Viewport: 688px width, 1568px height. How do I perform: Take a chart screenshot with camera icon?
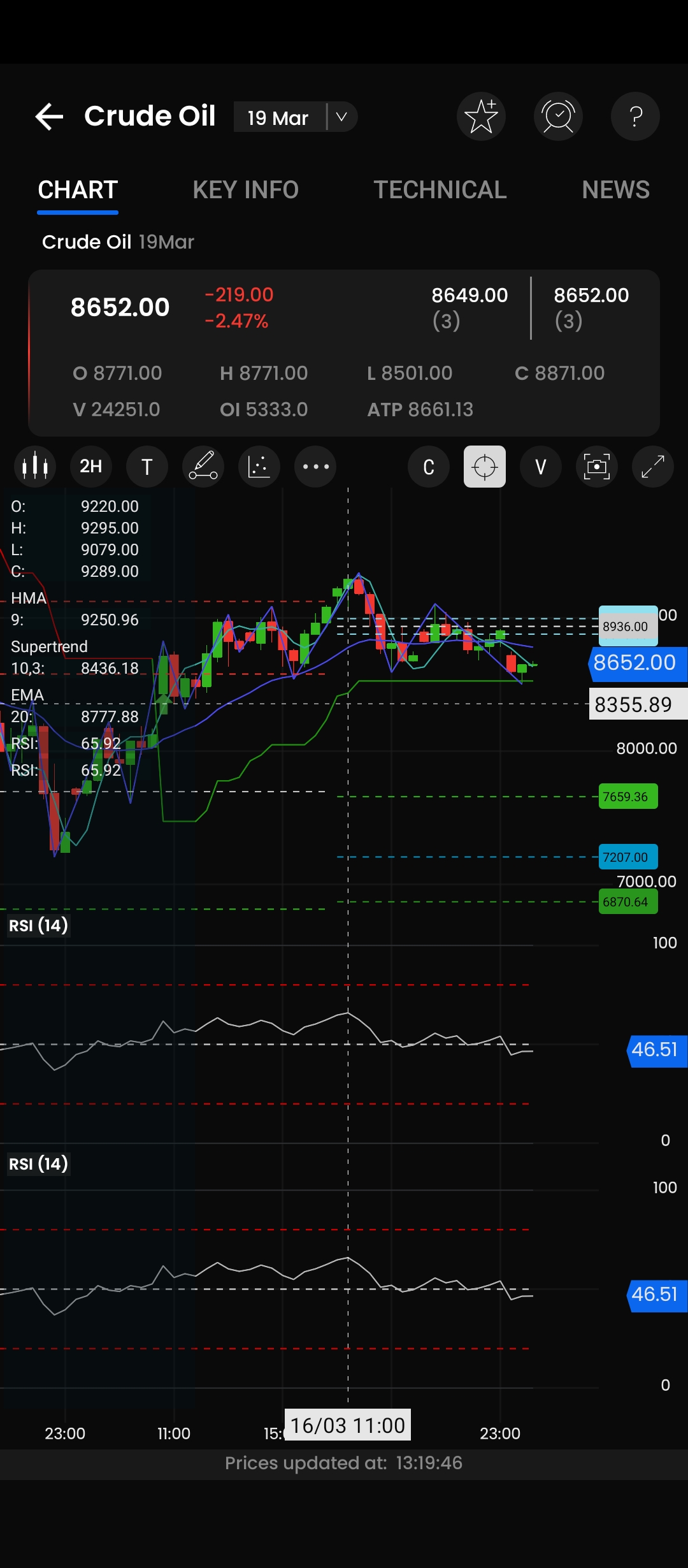[x=597, y=467]
